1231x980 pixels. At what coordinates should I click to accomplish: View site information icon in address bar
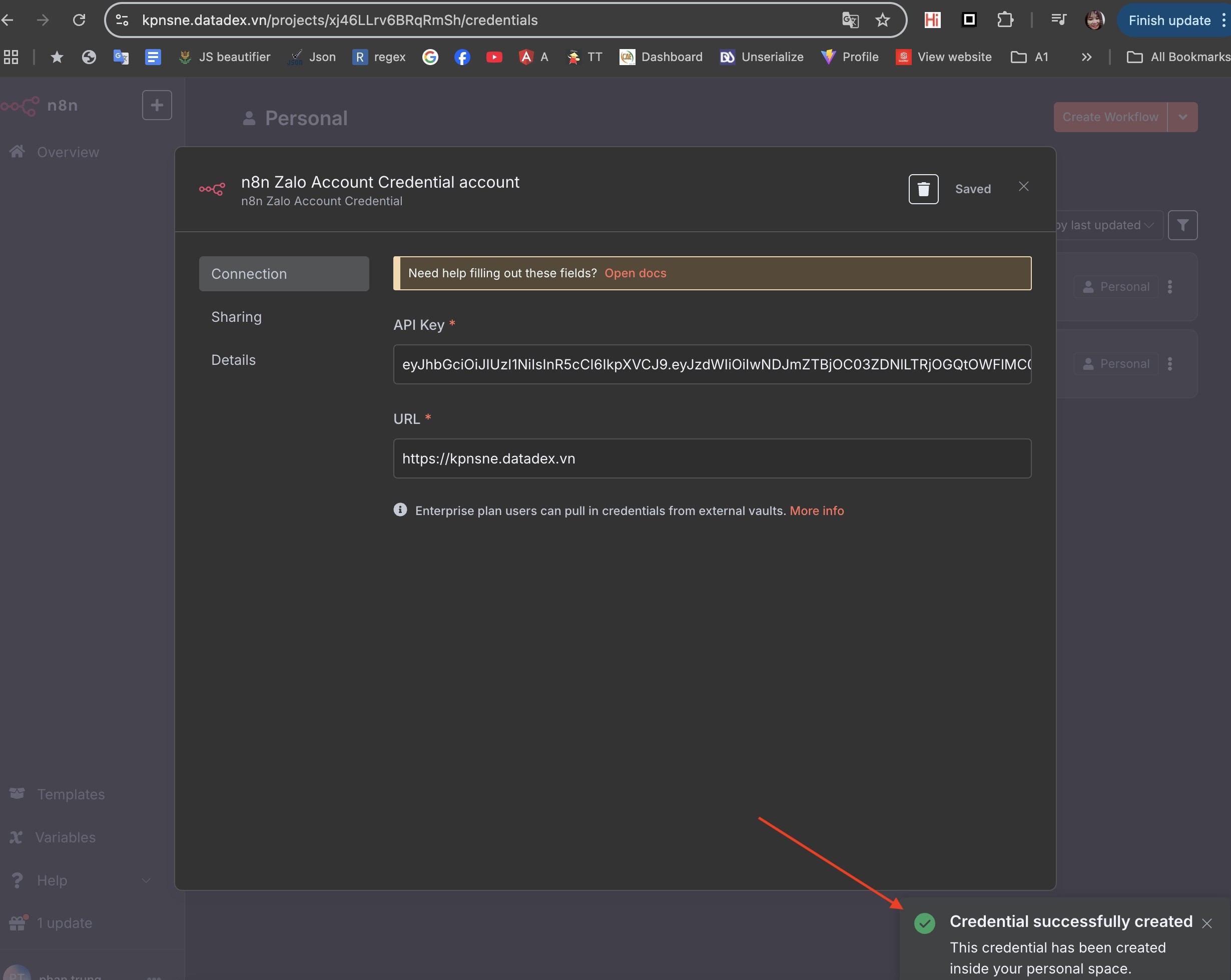point(122,20)
